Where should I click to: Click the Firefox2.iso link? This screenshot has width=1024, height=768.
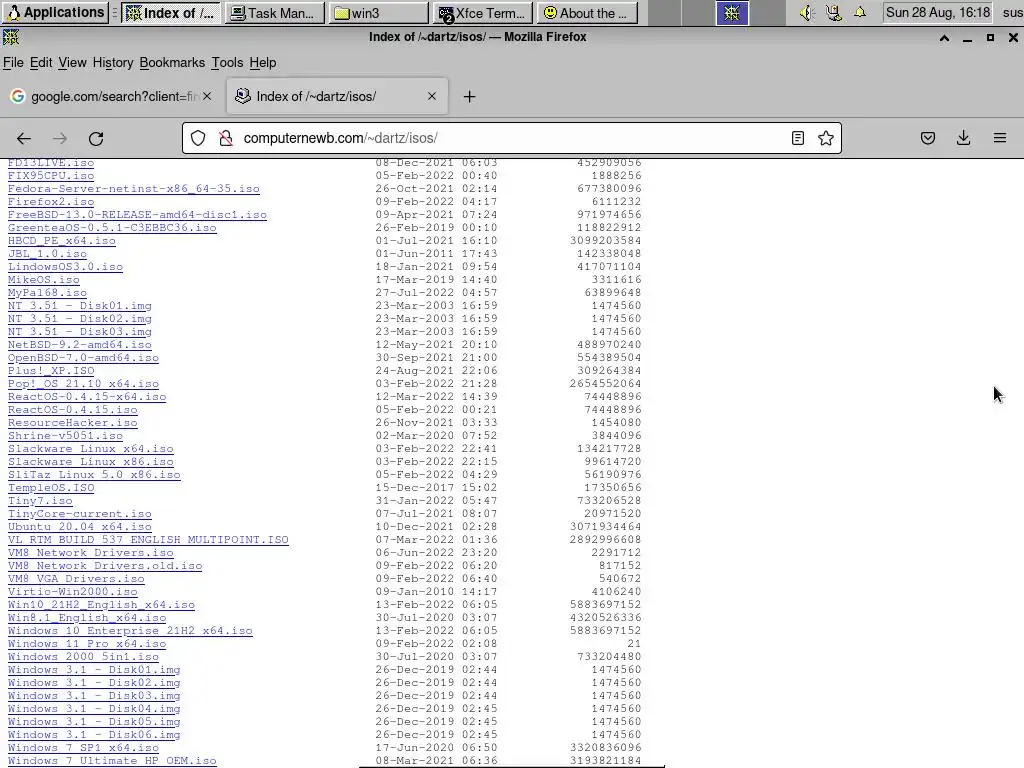51,202
